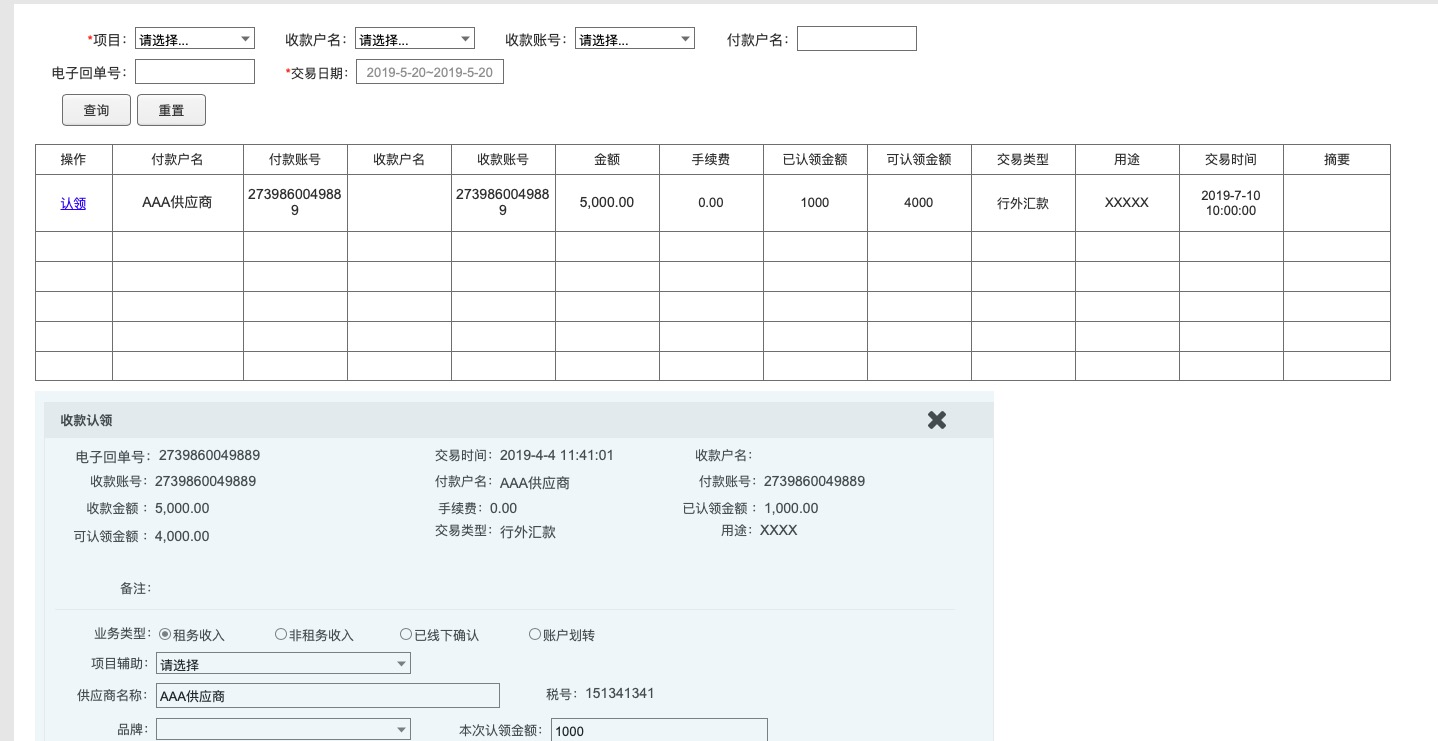Click the 供应商名称 input field
Screen dimensions: 1438x741
point(328,696)
